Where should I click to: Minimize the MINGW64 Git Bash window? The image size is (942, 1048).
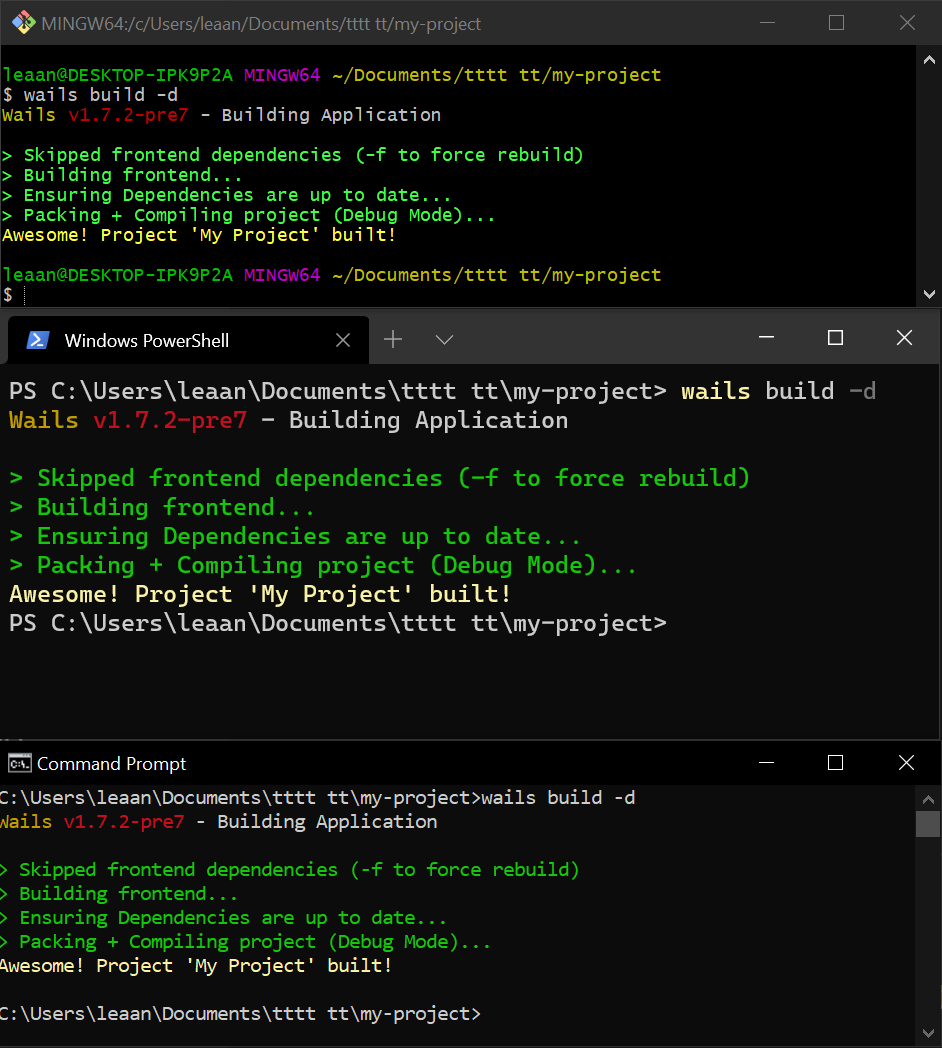click(x=768, y=23)
